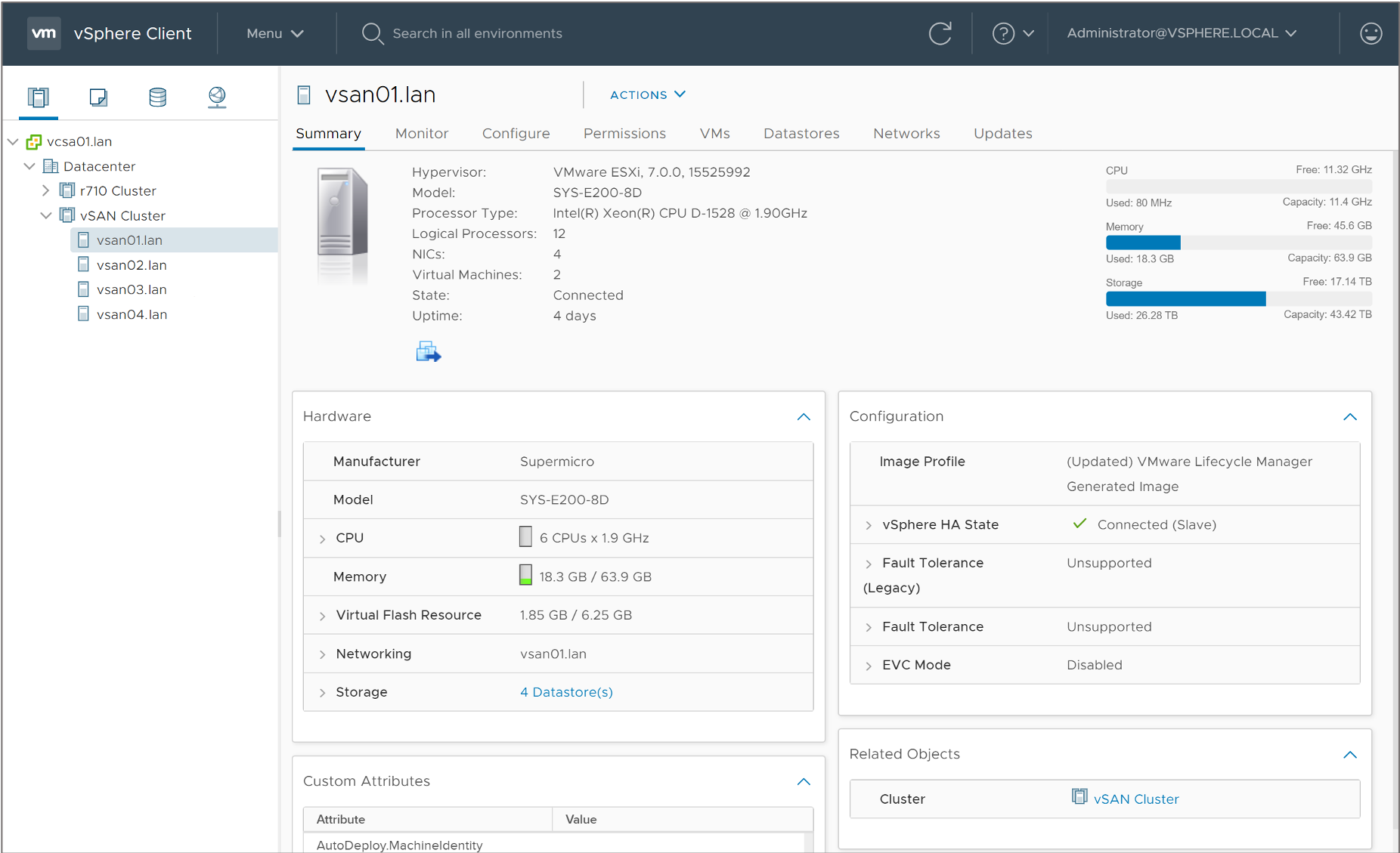Click the VM migration icon below Uptime
Image resolution: width=1400 pixels, height=853 pixels.
pos(429,351)
